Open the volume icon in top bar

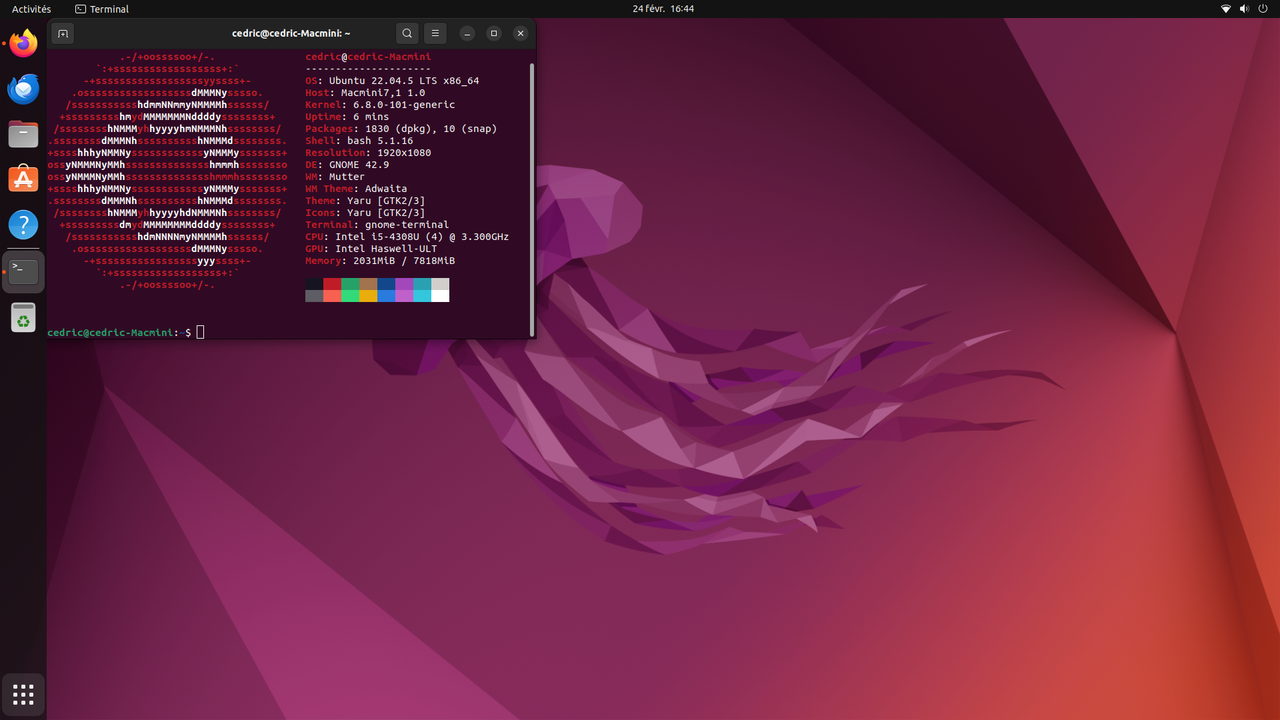pyautogui.click(x=1245, y=9)
